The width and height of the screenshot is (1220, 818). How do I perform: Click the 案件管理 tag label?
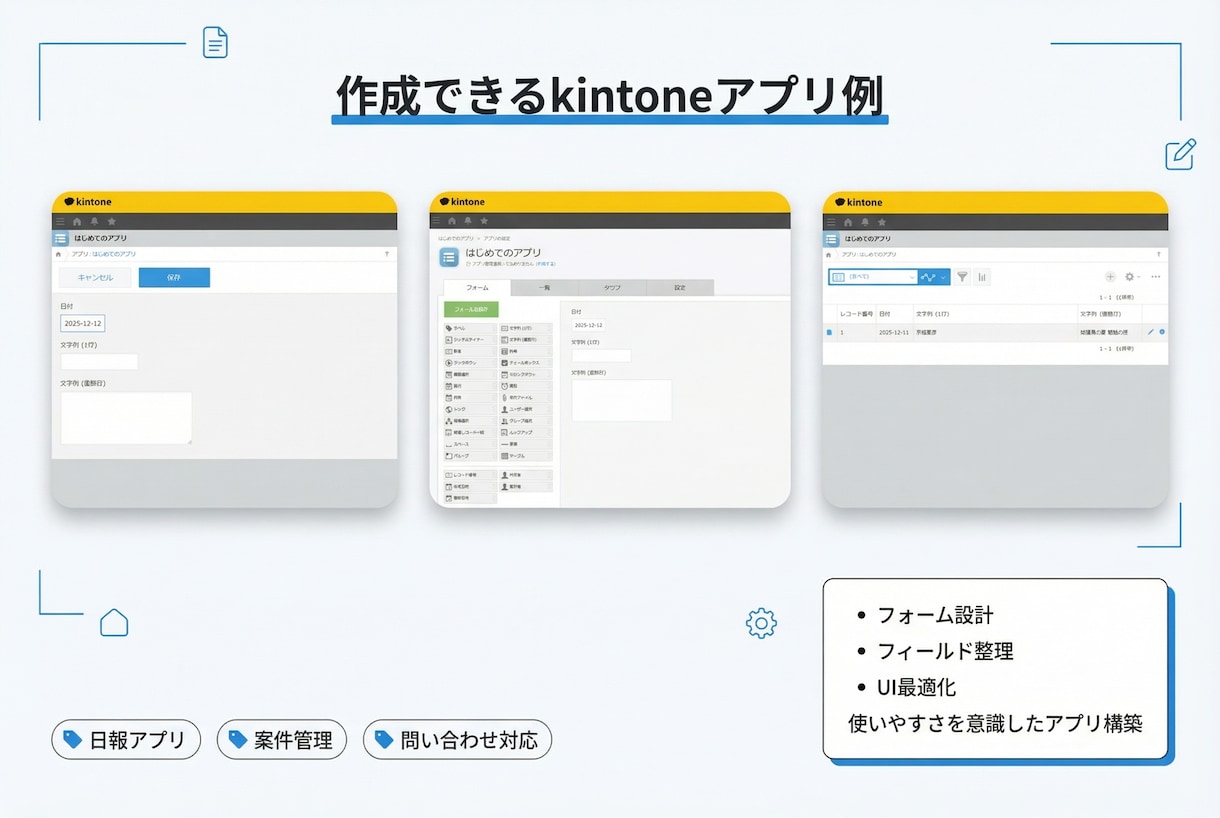281,740
